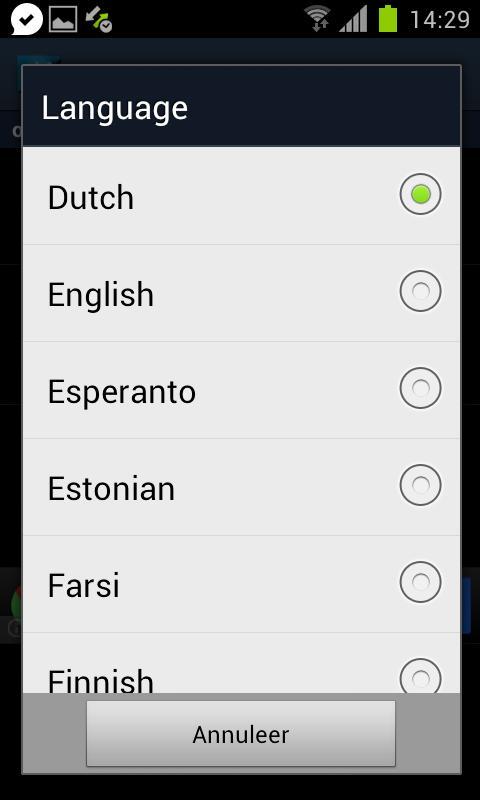Viewport: 480px width, 800px height.
Task: Select the Finnish radio button
Action: (420, 676)
